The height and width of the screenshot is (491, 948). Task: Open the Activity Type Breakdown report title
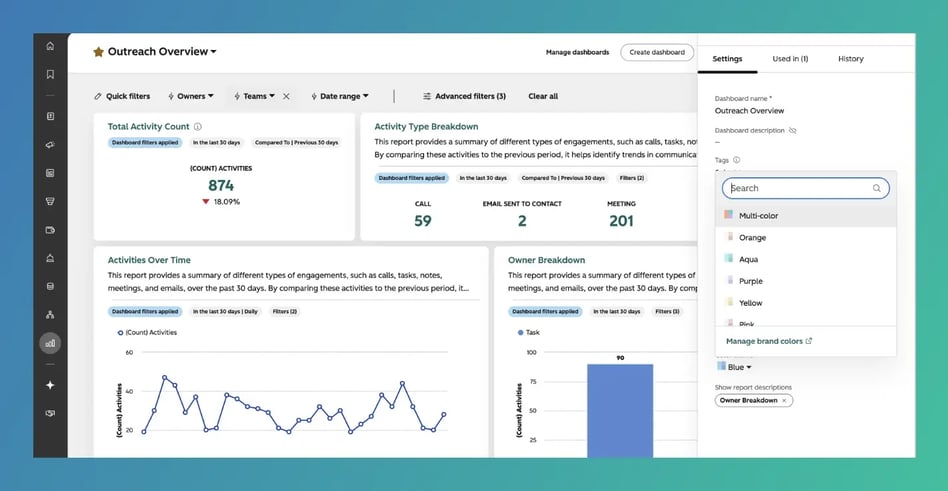click(x=426, y=127)
